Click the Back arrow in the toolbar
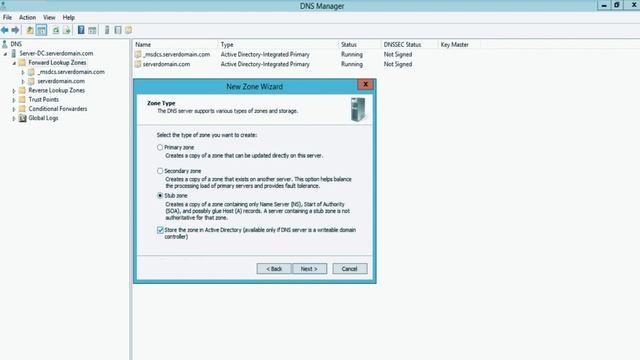Viewport: 640px width, 360px height. pos(5,30)
